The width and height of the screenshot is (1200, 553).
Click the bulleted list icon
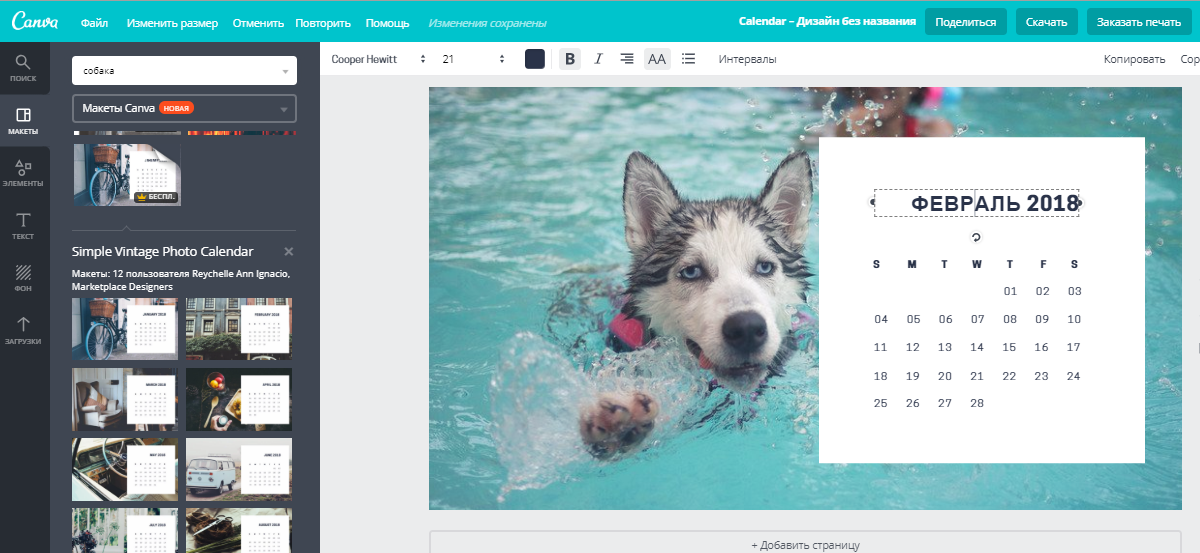[688, 59]
